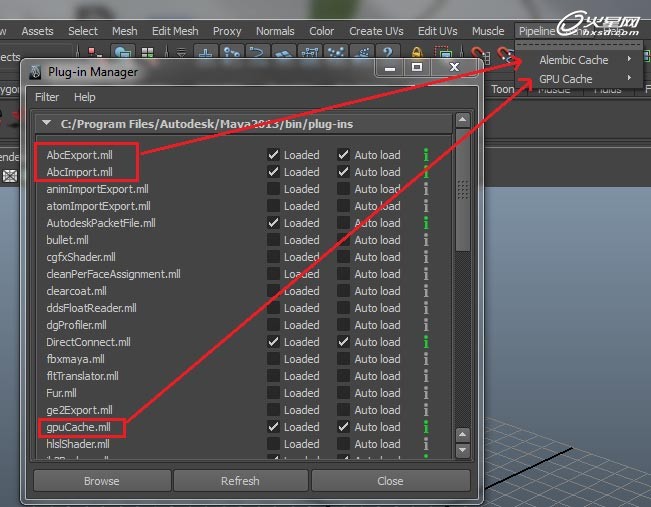Open info for ge2Export.mll plug-in
The height and width of the screenshot is (507, 651).
[426, 410]
